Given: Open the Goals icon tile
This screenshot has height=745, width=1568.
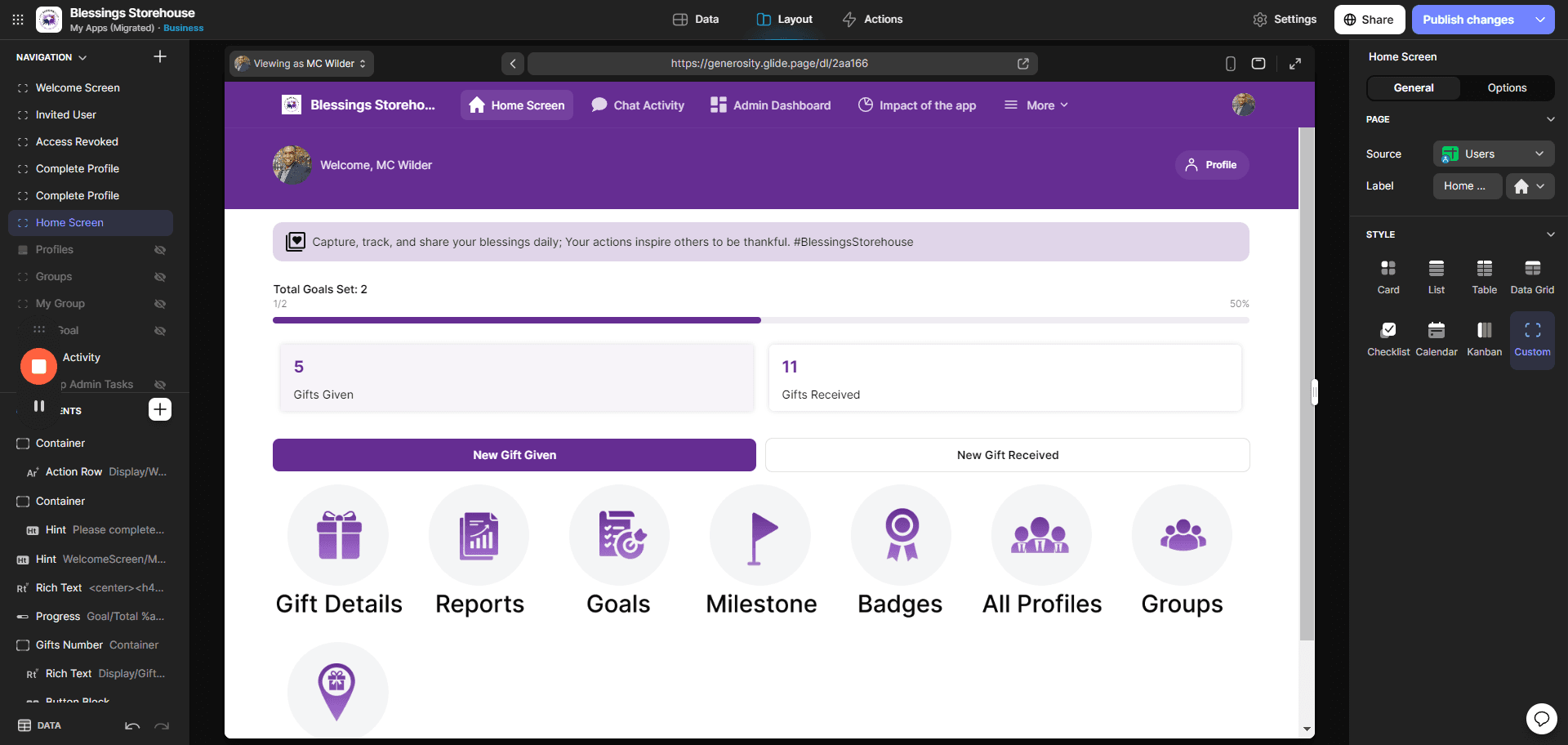Looking at the screenshot, I should pyautogui.click(x=619, y=535).
